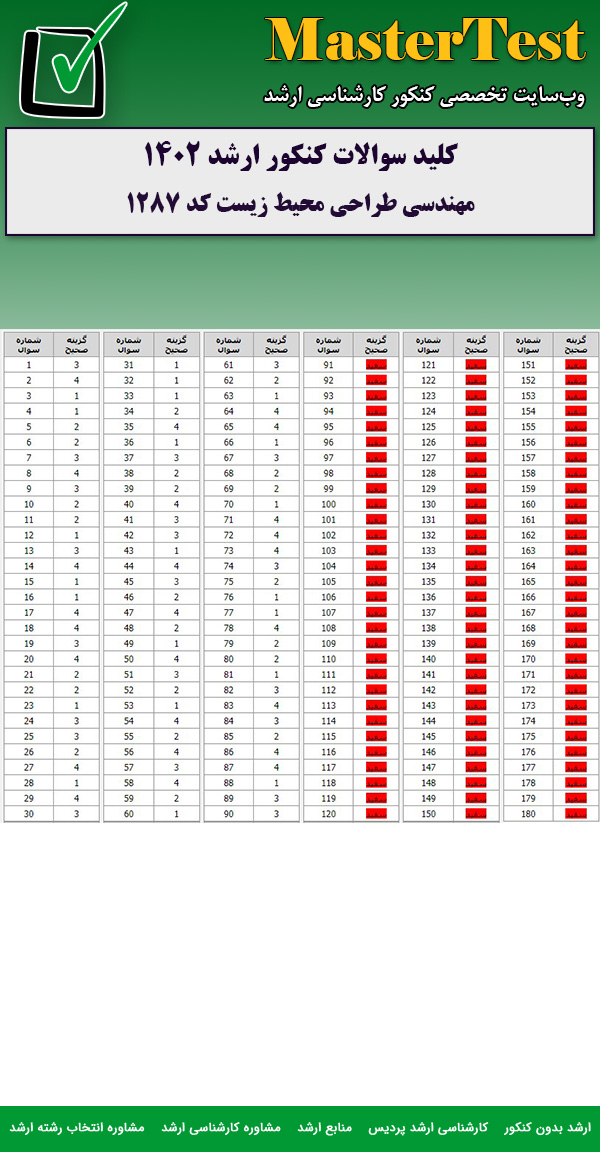Click the red hidden answer for question 151
Screen dimensions: 600x1152
(x=575, y=365)
